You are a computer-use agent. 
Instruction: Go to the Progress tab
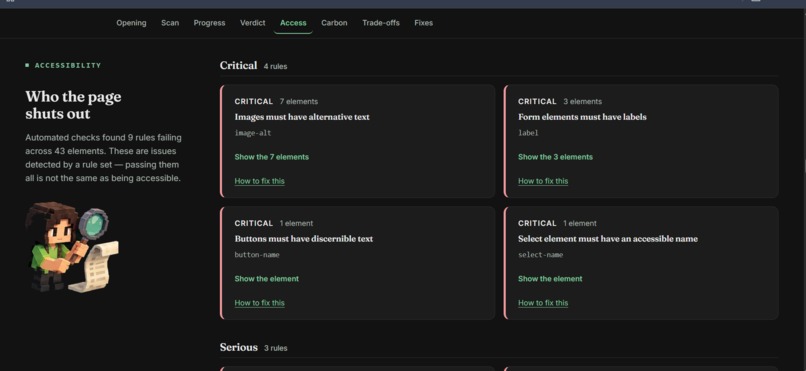pos(209,23)
